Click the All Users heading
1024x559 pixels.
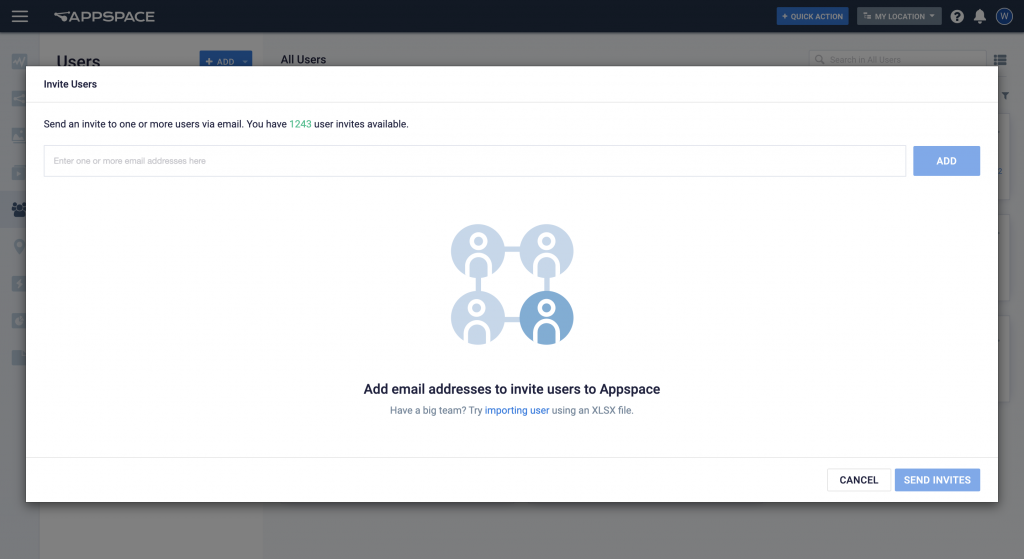tap(303, 59)
